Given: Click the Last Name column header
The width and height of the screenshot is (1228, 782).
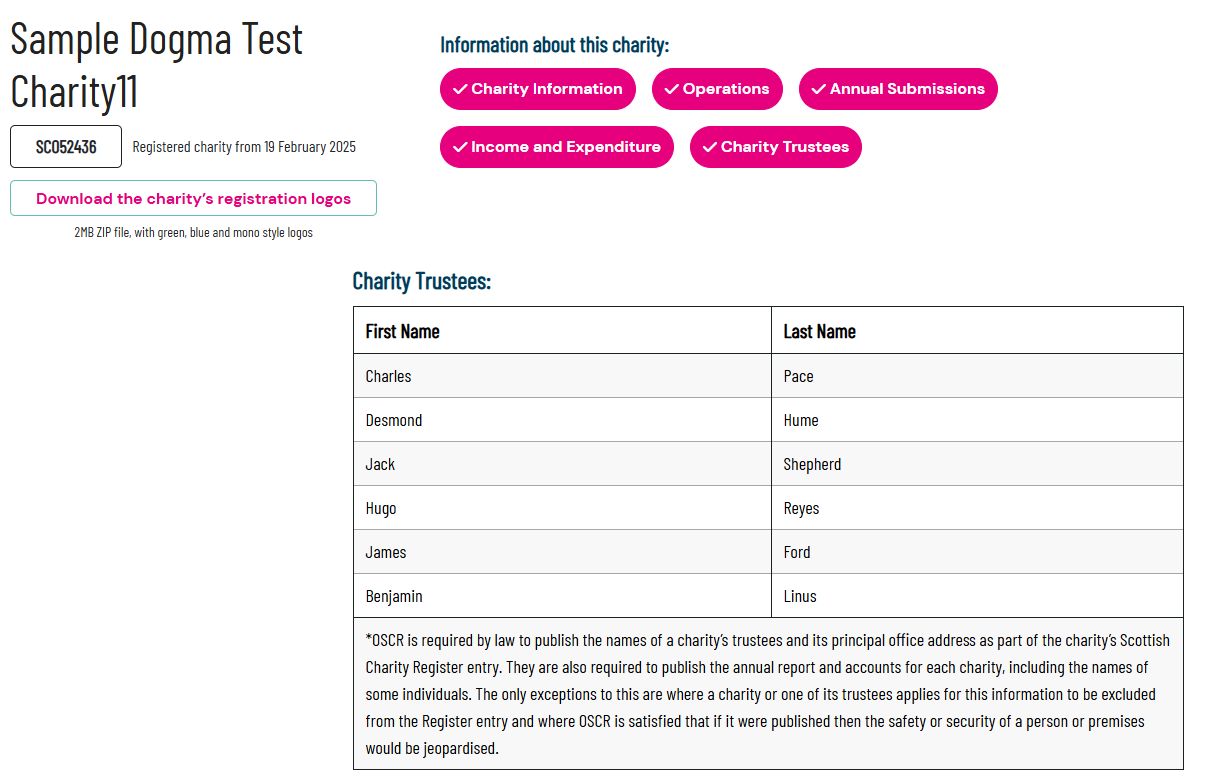Looking at the screenshot, I should (x=820, y=331).
